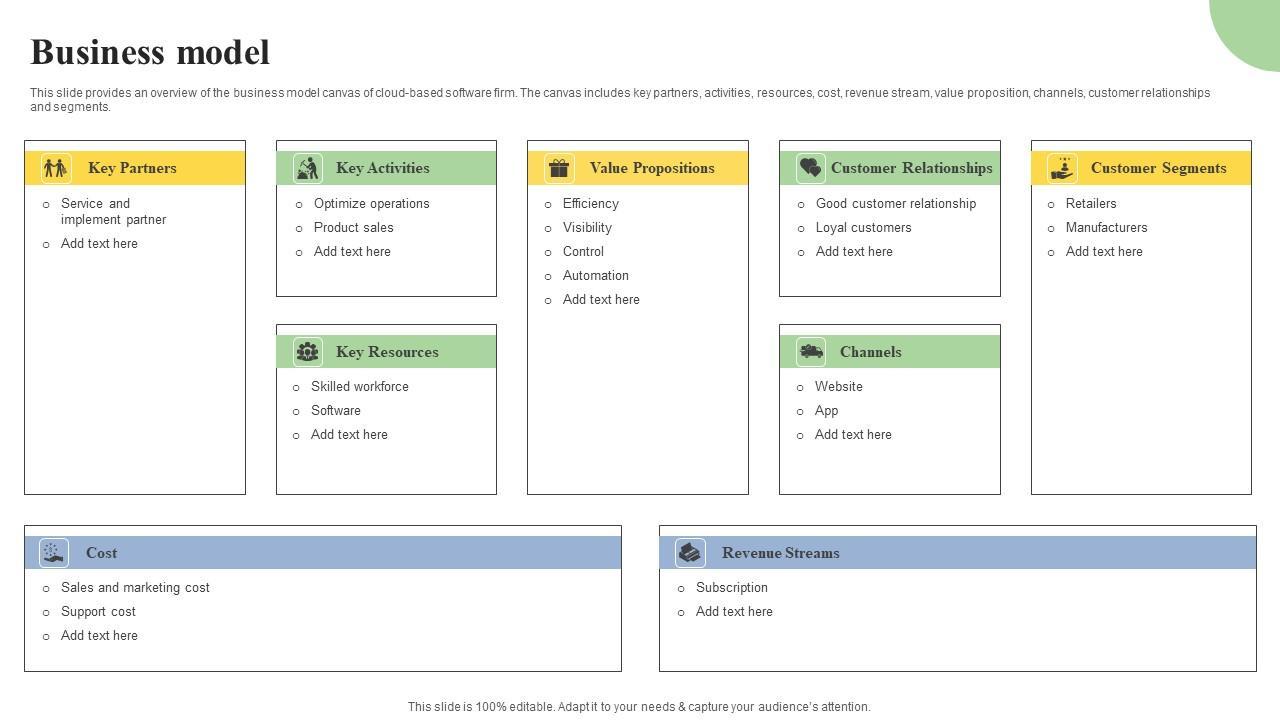Select the Subscription bullet item
1280x720 pixels.
731,588
